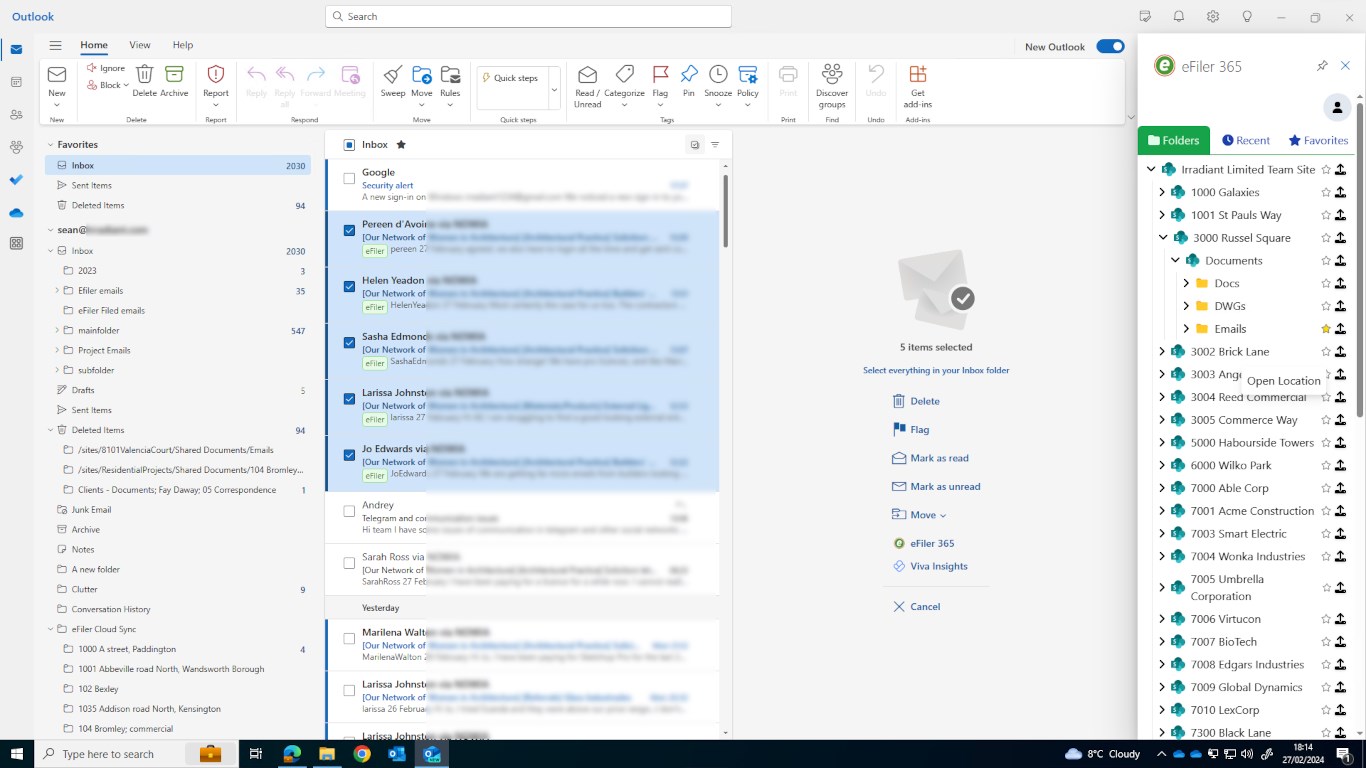Pin selected messages with the Pin icon
The image size is (1366, 768).
tap(689, 75)
